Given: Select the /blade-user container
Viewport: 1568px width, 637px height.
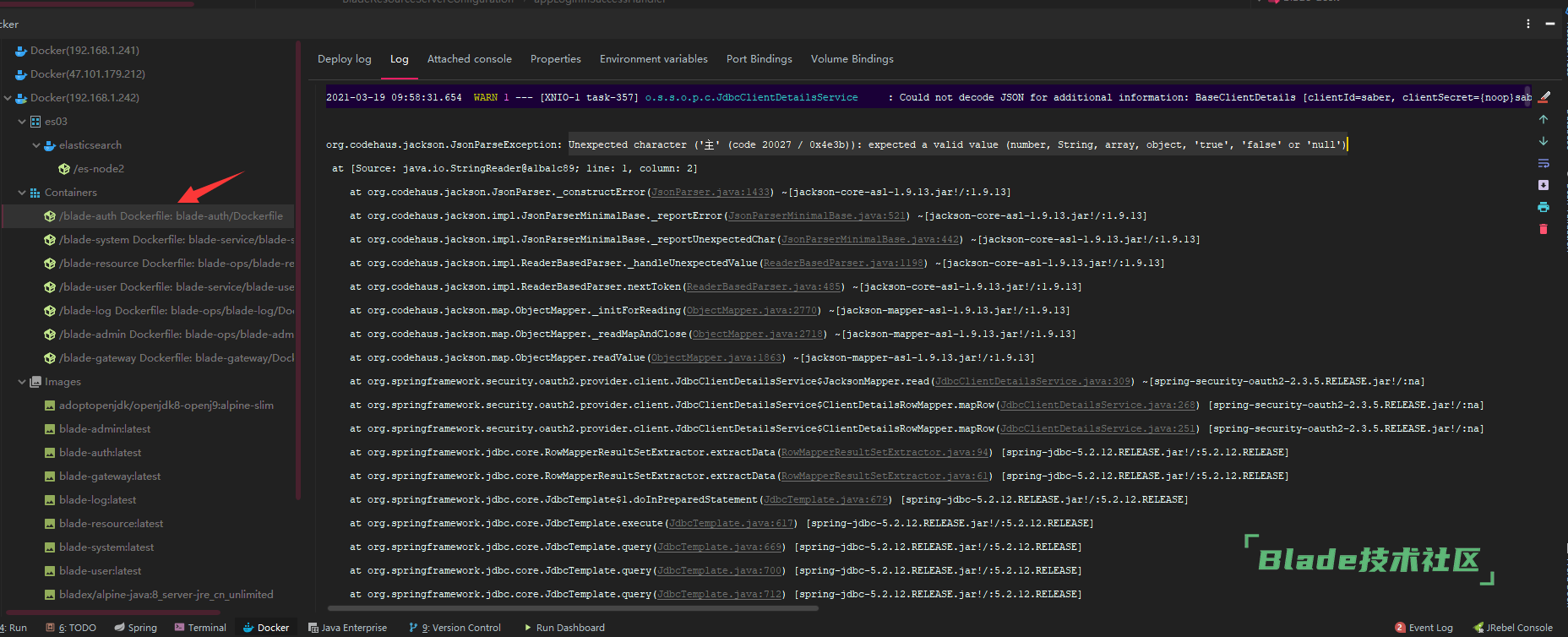Looking at the screenshot, I should pos(177,287).
